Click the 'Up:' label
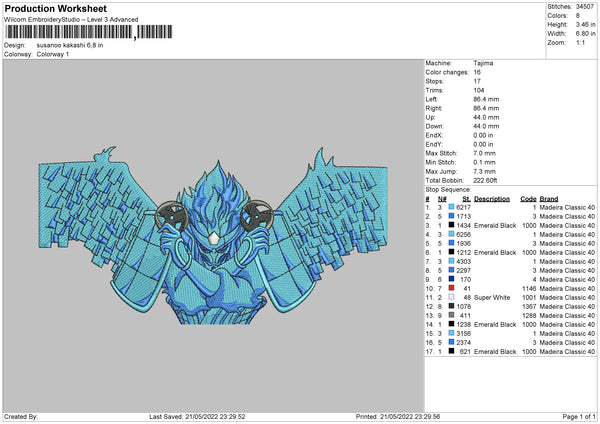 430,117
